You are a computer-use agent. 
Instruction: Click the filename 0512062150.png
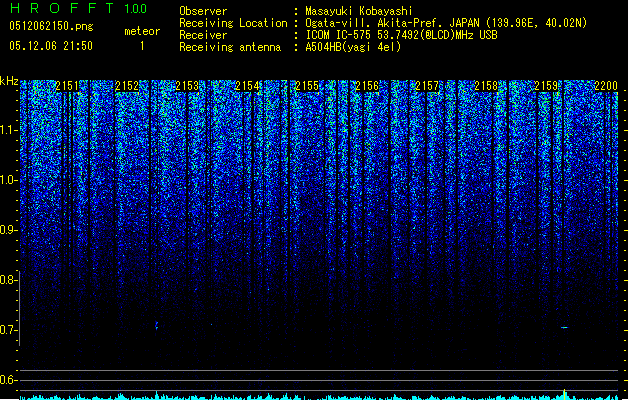click(51, 26)
